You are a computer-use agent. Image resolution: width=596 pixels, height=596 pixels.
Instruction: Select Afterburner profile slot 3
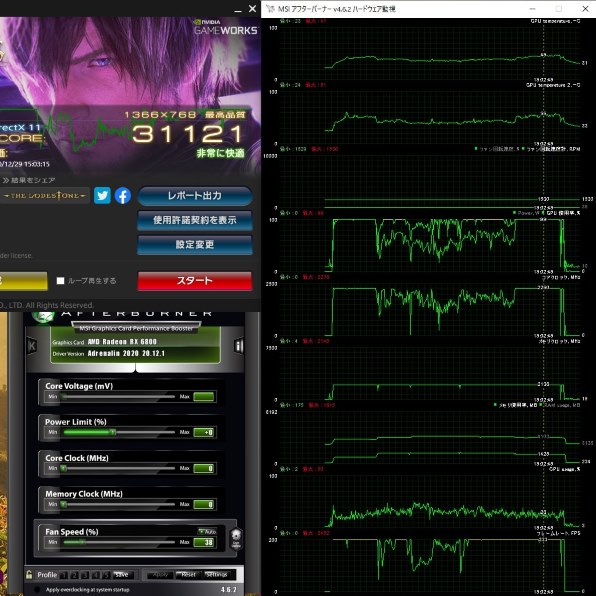pyautogui.click(x=86, y=575)
